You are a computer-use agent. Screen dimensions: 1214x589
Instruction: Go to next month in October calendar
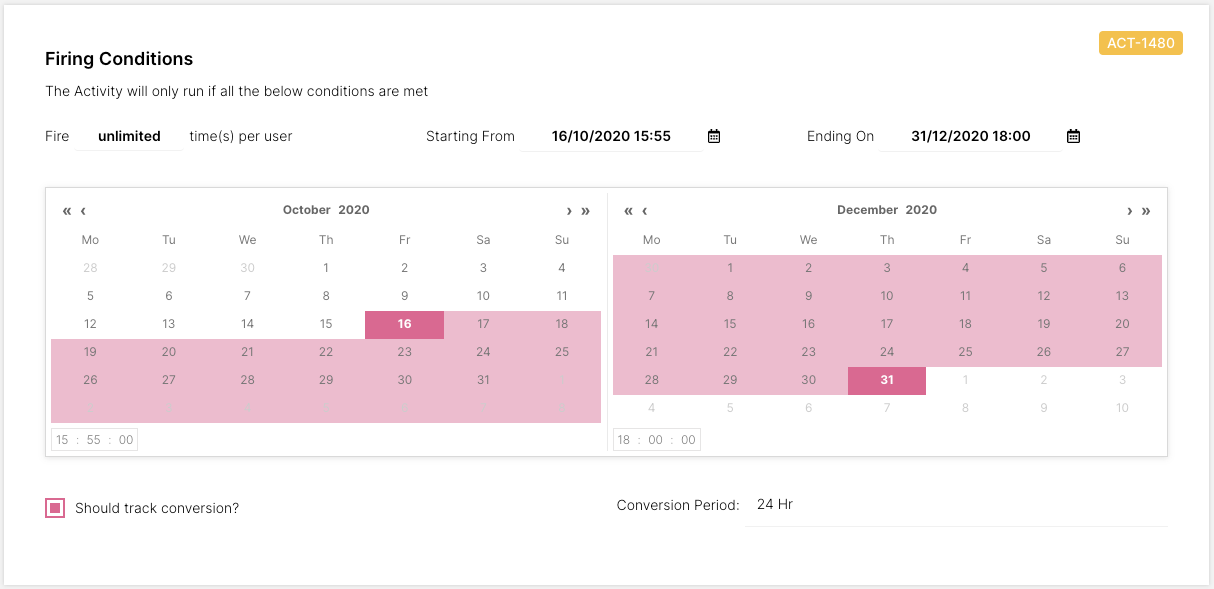pyautogui.click(x=569, y=211)
